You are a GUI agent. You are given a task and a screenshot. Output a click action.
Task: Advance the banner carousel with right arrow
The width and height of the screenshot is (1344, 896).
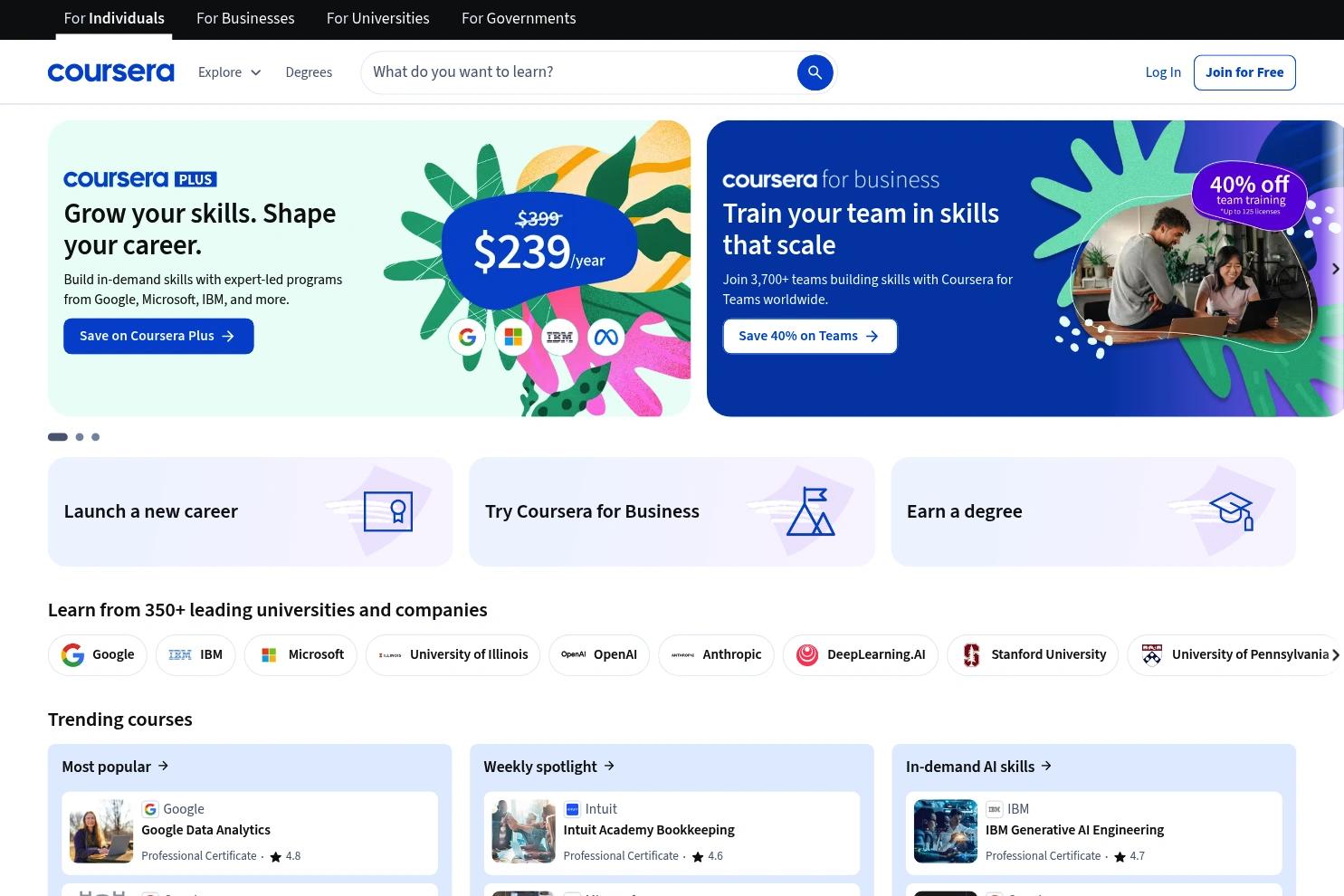coord(1335,269)
